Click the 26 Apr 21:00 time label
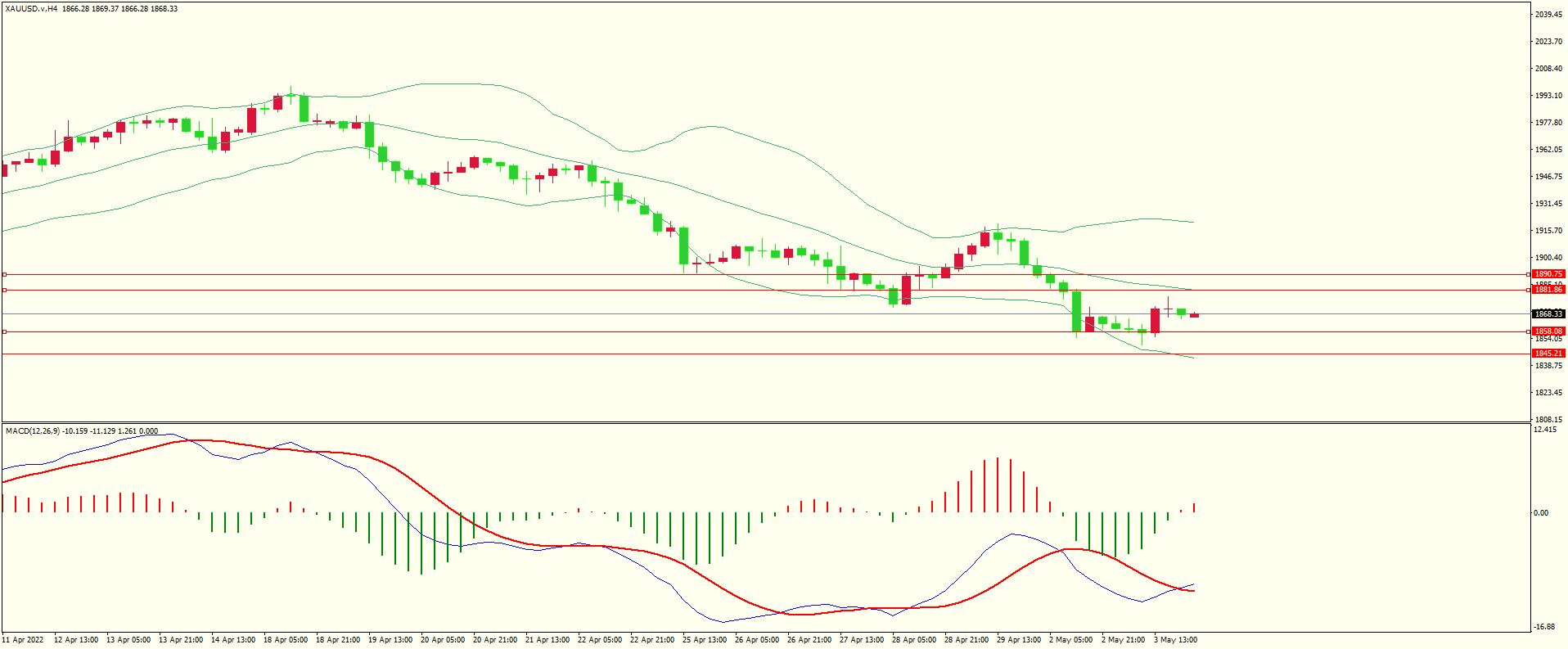 [809, 640]
